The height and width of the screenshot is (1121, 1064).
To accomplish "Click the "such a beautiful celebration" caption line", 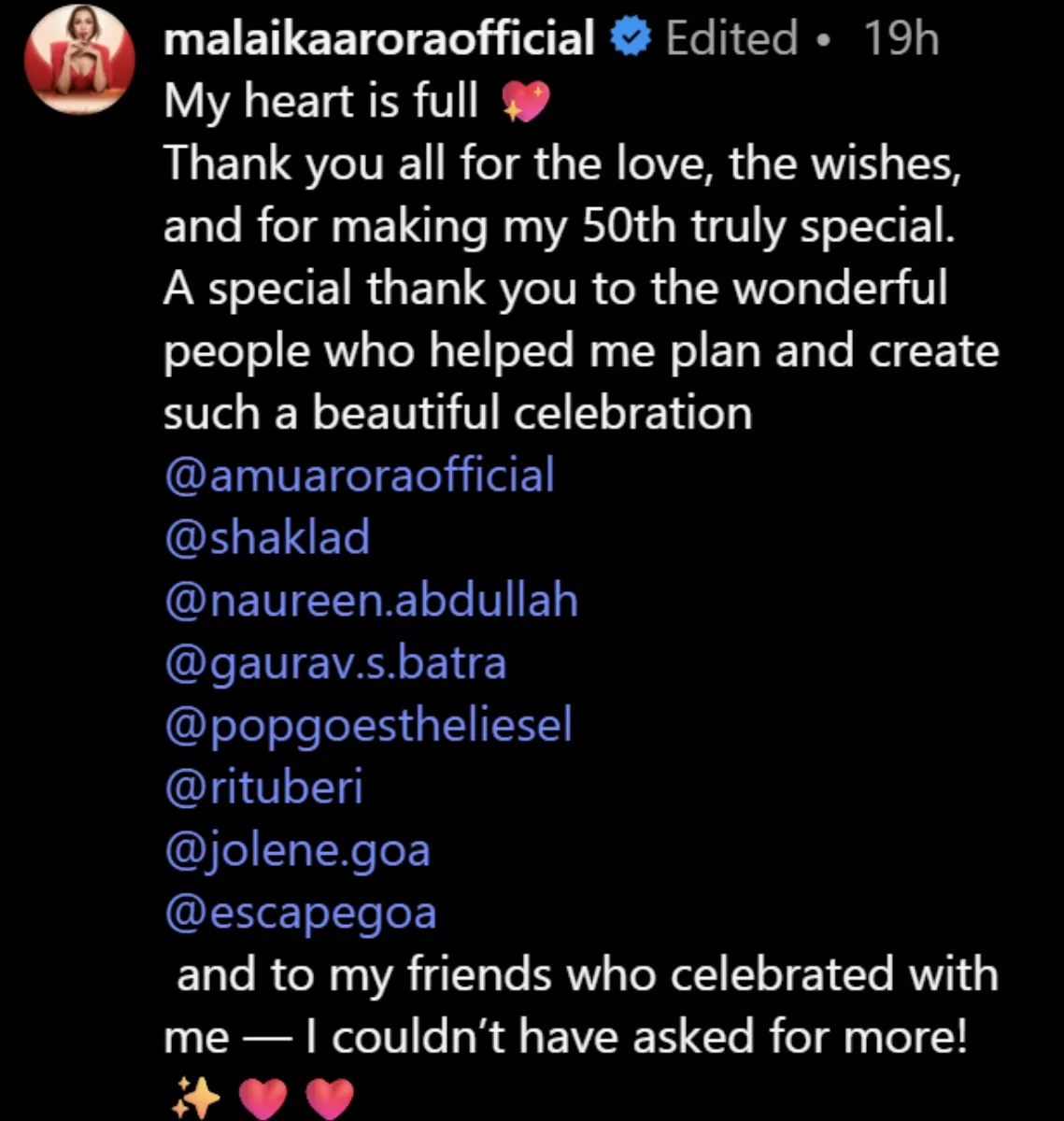I will click(x=458, y=412).
